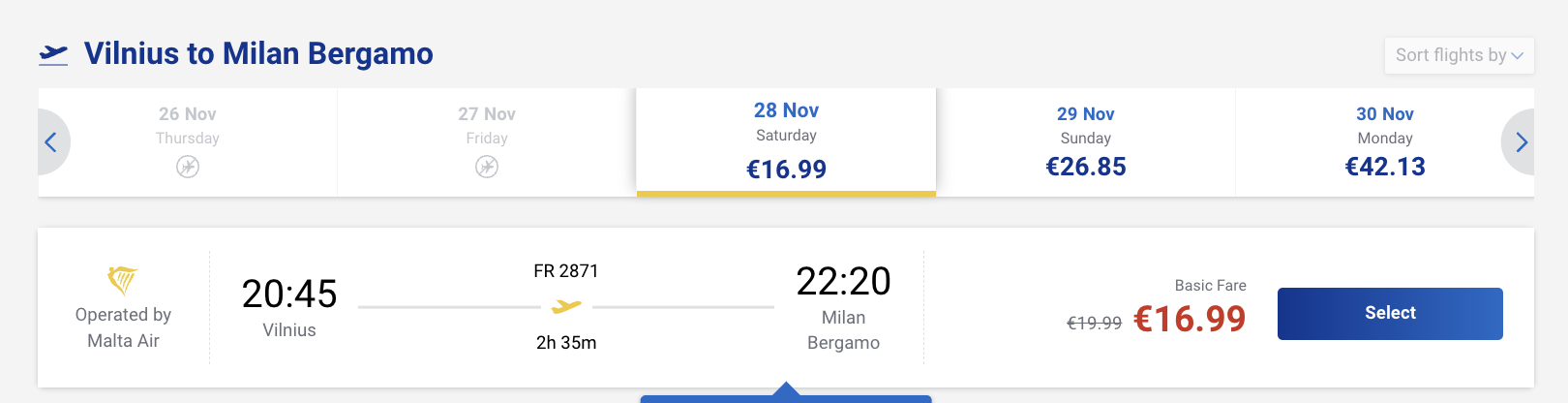Click the airplane icon beside the route title
1568x403 pixels.
(x=53, y=54)
